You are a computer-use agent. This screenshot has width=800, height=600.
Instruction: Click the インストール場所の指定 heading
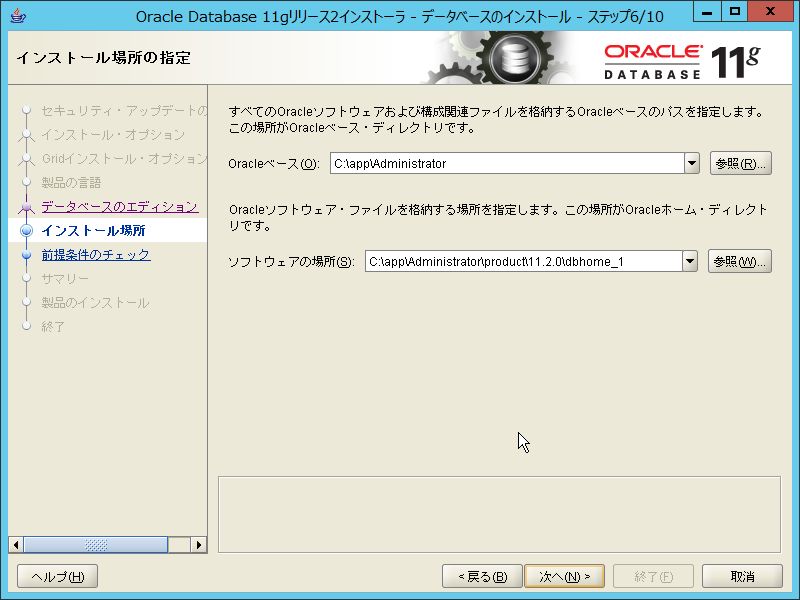point(104,58)
